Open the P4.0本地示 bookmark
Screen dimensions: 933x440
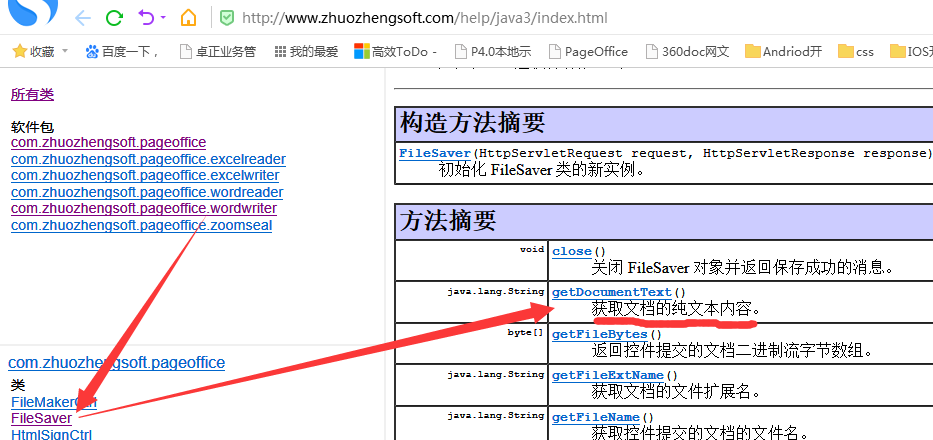click(x=492, y=52)
